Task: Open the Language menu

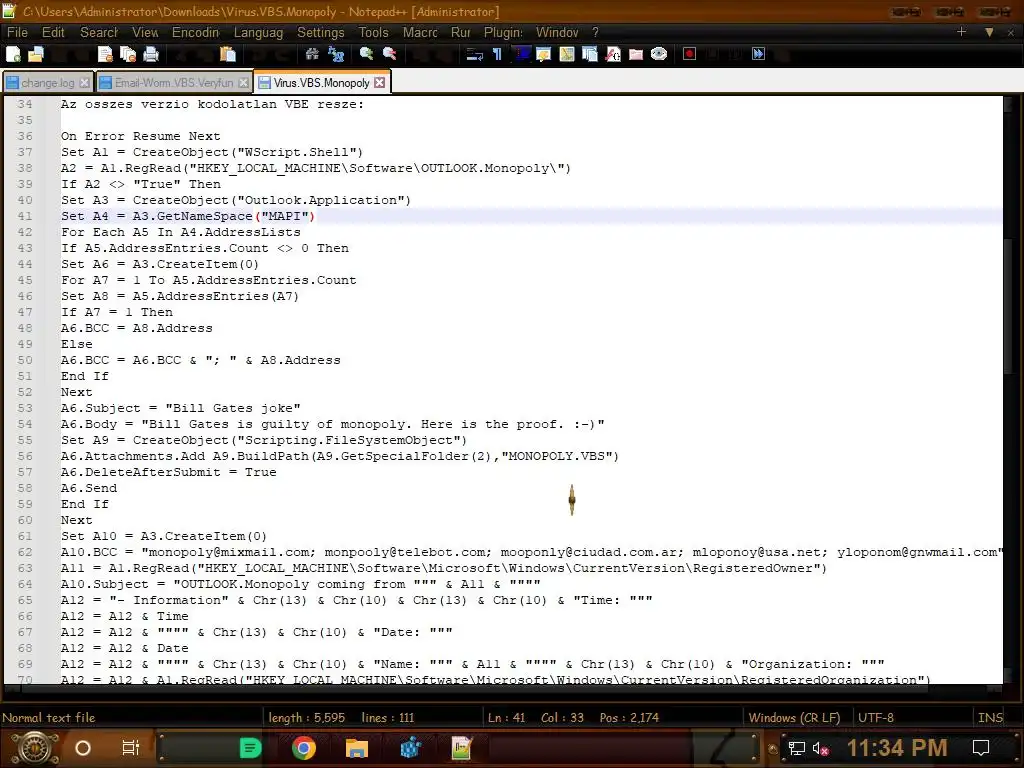Action: tap(258, 32)
